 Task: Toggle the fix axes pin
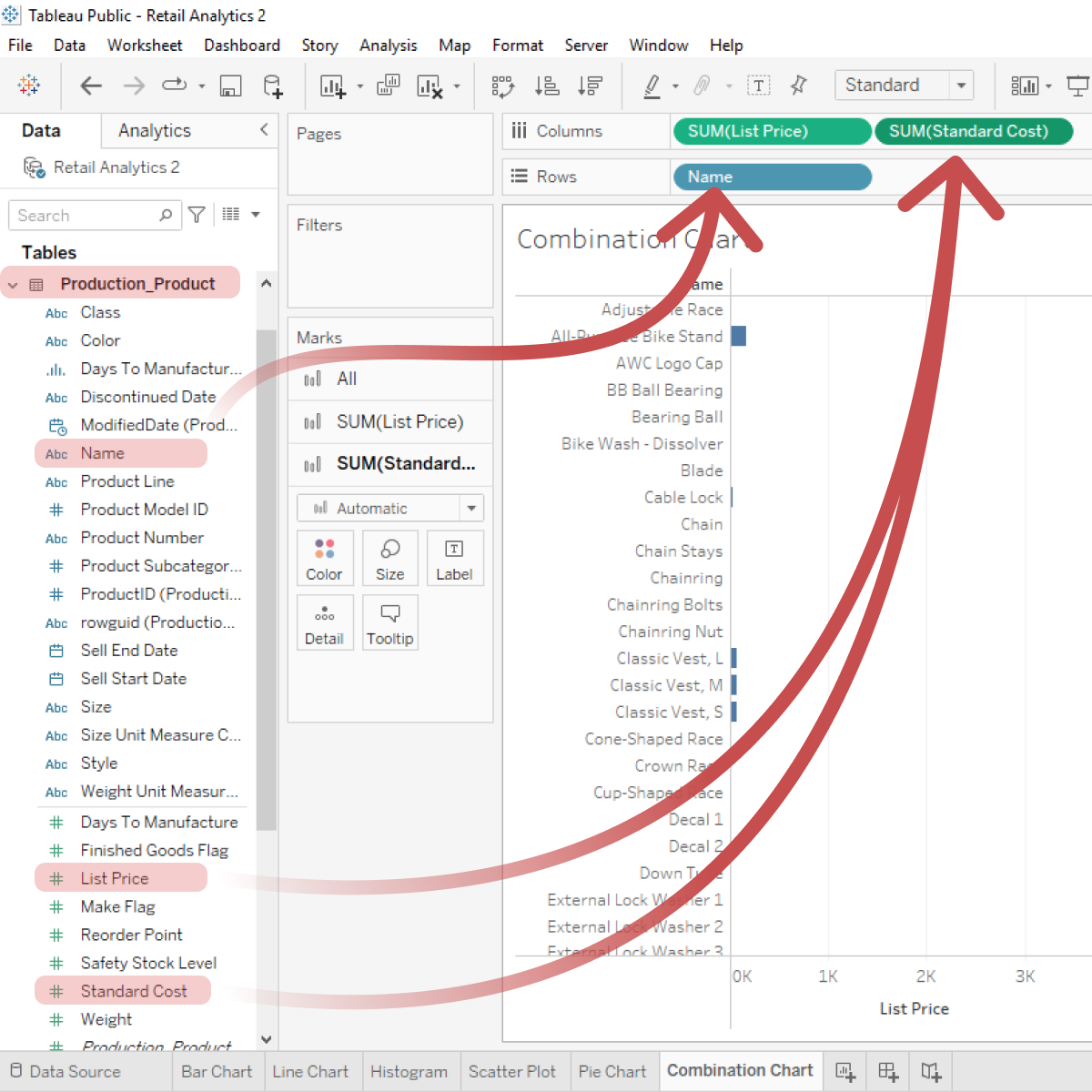click(x=799, y=85)
